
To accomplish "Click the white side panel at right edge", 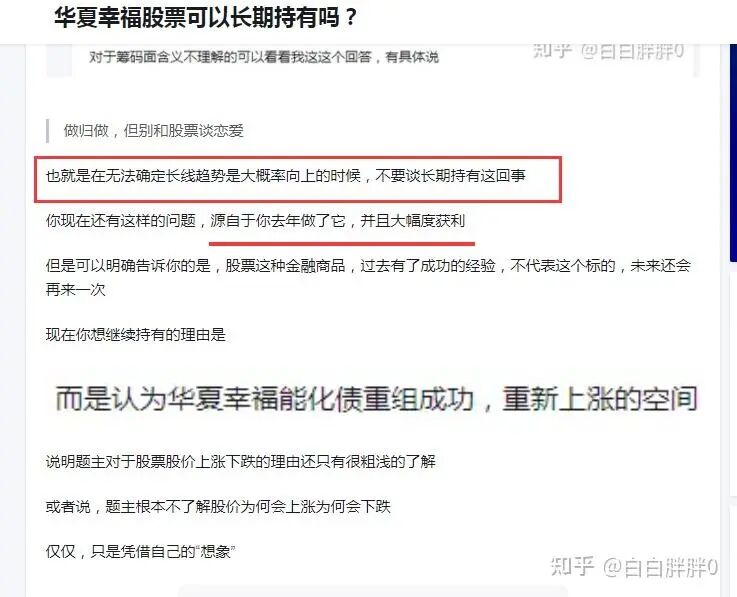I will pyautogui.click(x=733, y=383).
